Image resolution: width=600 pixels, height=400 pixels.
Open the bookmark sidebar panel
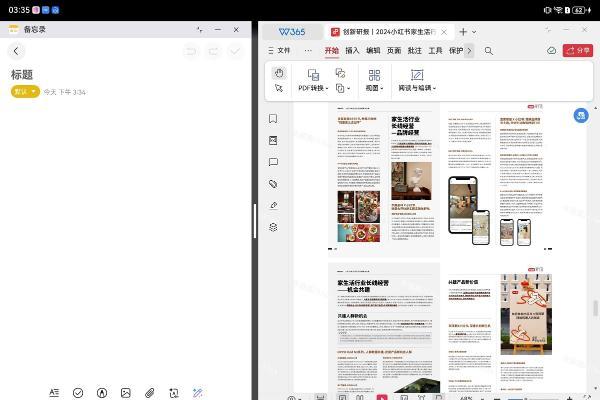click(x=273, y=118)
